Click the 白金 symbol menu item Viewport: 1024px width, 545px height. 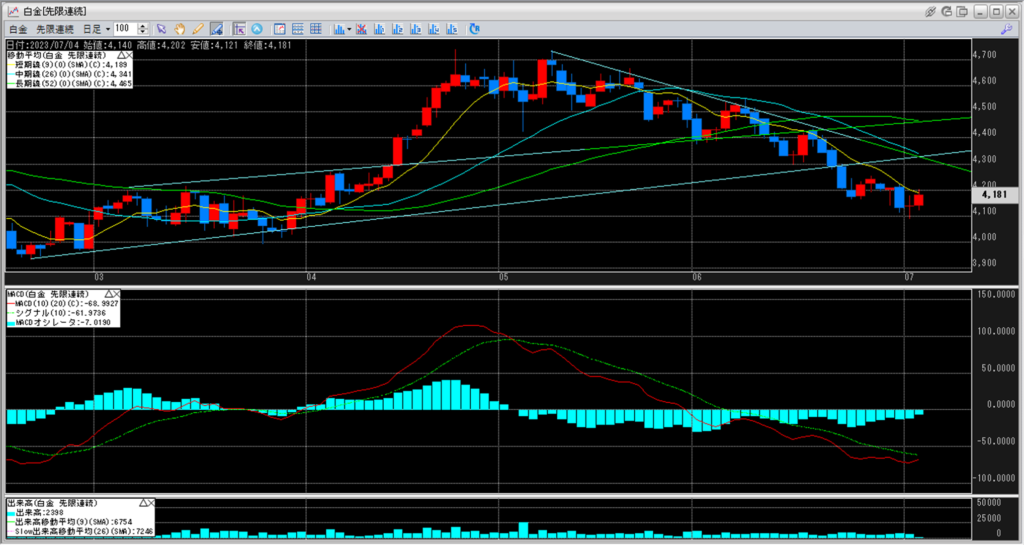(x=17, y=29)
